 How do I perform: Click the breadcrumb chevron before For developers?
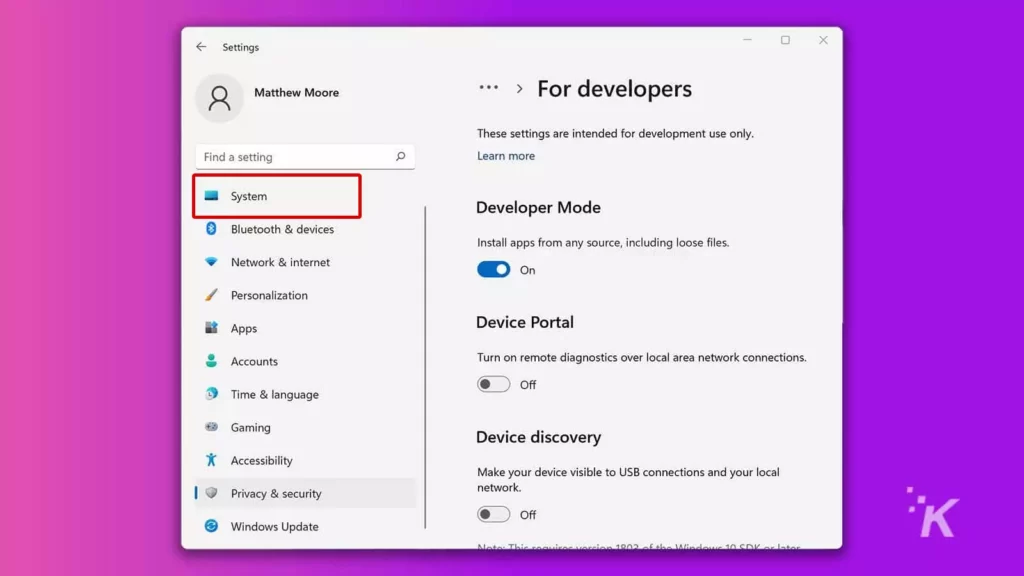tap(519, 89)
